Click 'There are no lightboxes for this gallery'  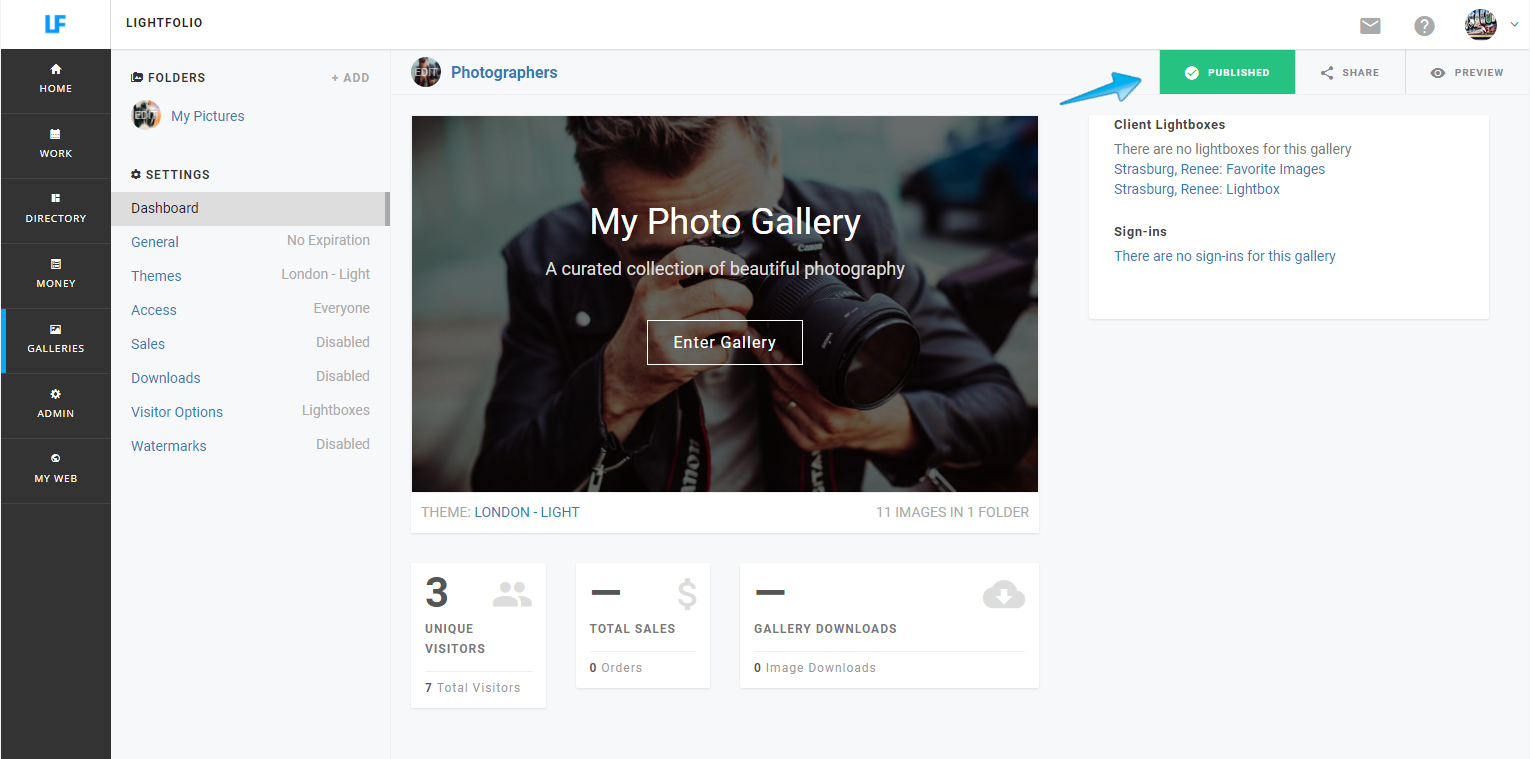click(1233, 149)
